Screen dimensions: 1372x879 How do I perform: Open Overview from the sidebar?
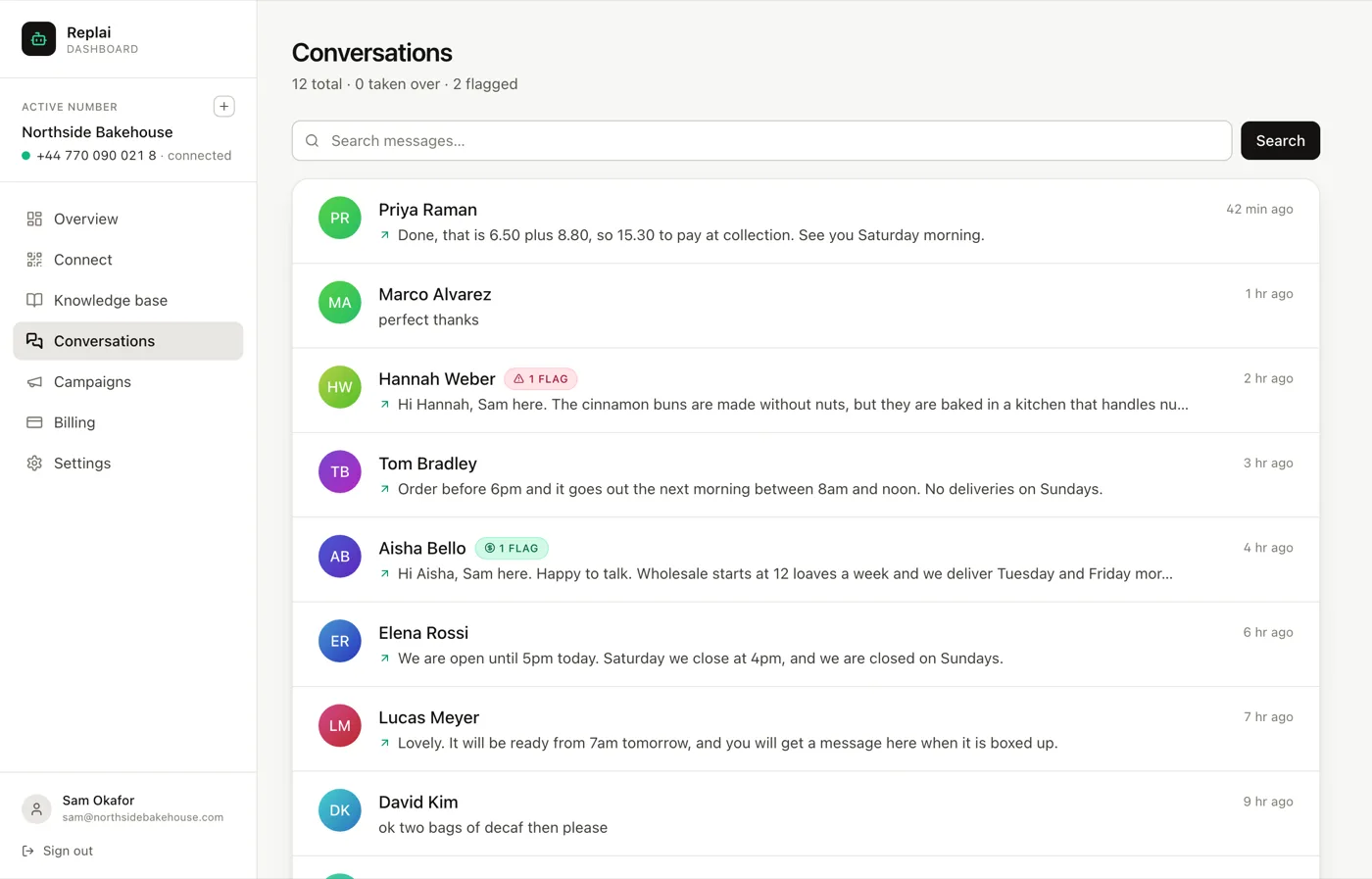[128, 219]
